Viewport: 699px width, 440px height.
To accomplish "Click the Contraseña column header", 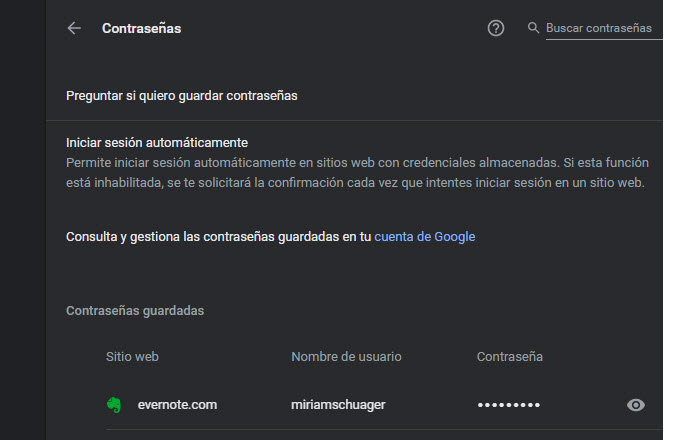I will 510,357.
